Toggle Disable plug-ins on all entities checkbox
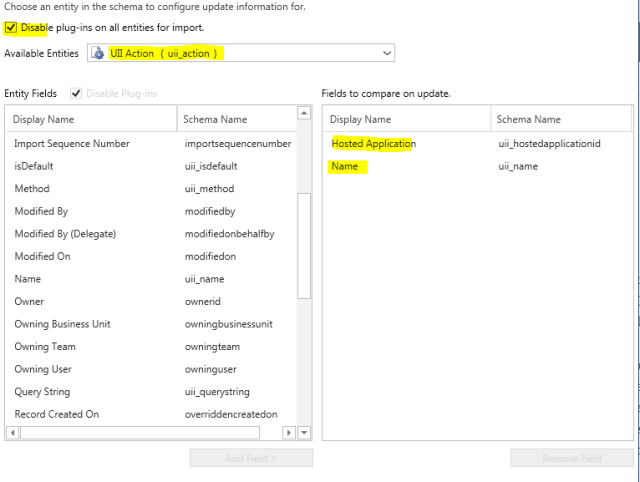The image size is (640, 482). (x=11, y=28)
